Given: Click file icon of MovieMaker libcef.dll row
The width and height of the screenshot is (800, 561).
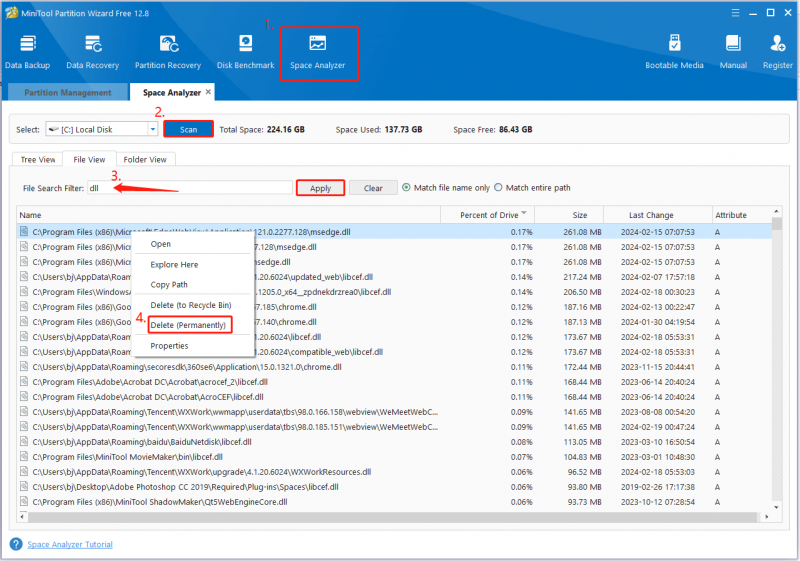Looking at the screenshot, I should (24, 456).
